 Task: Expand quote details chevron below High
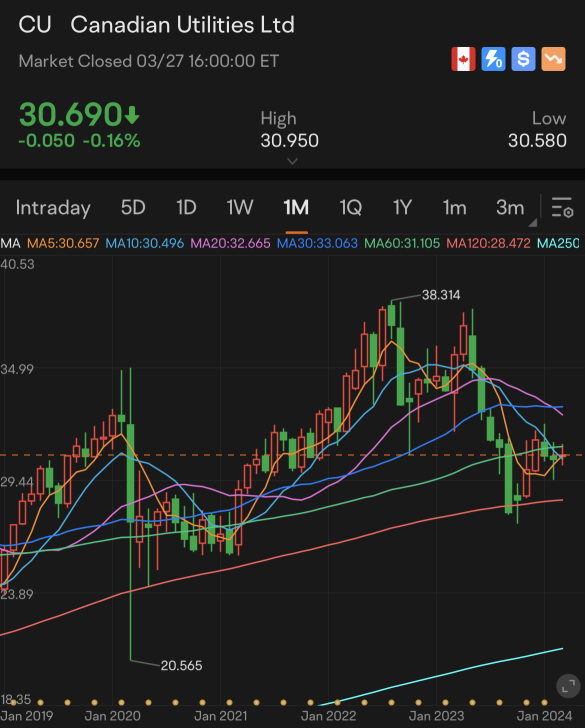[292, 162]
